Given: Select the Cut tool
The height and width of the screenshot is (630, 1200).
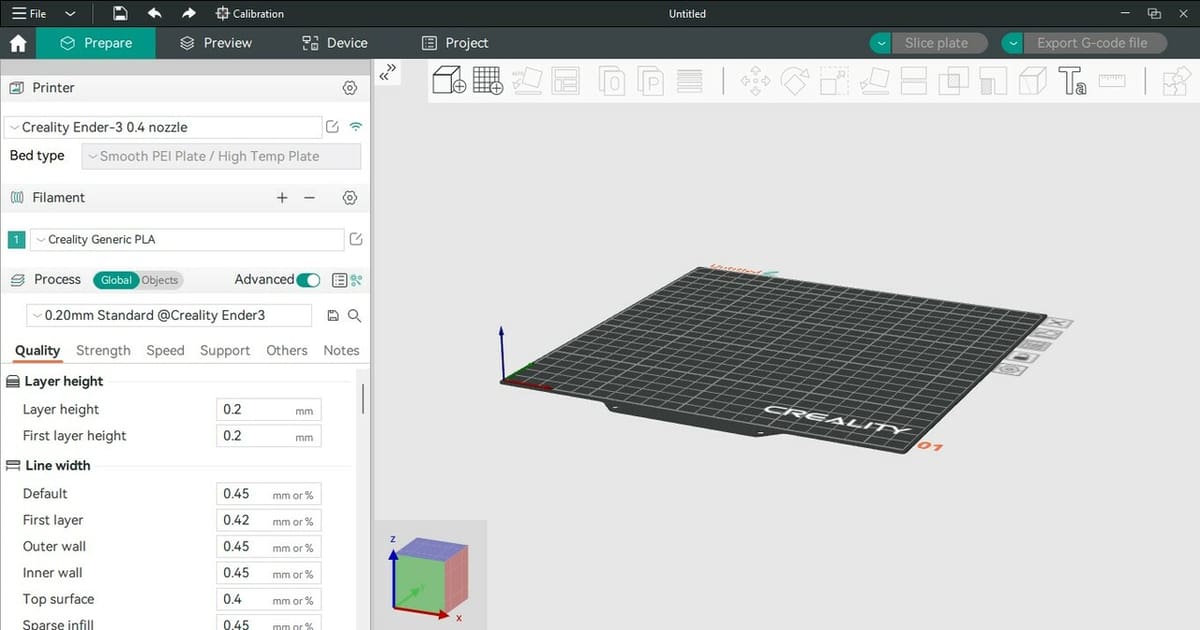Looking at the screenshot, I should coord(914,81).
